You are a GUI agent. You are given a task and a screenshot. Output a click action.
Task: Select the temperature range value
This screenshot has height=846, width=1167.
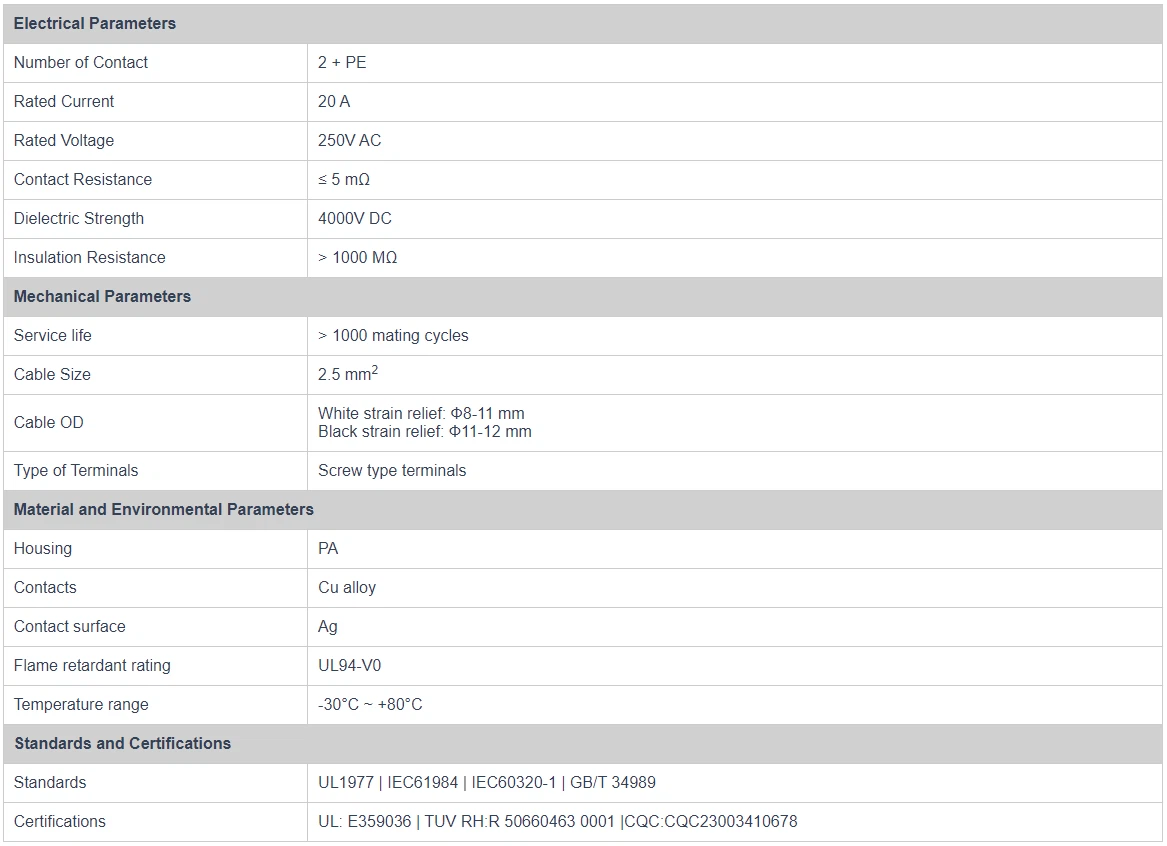[370, 704]
